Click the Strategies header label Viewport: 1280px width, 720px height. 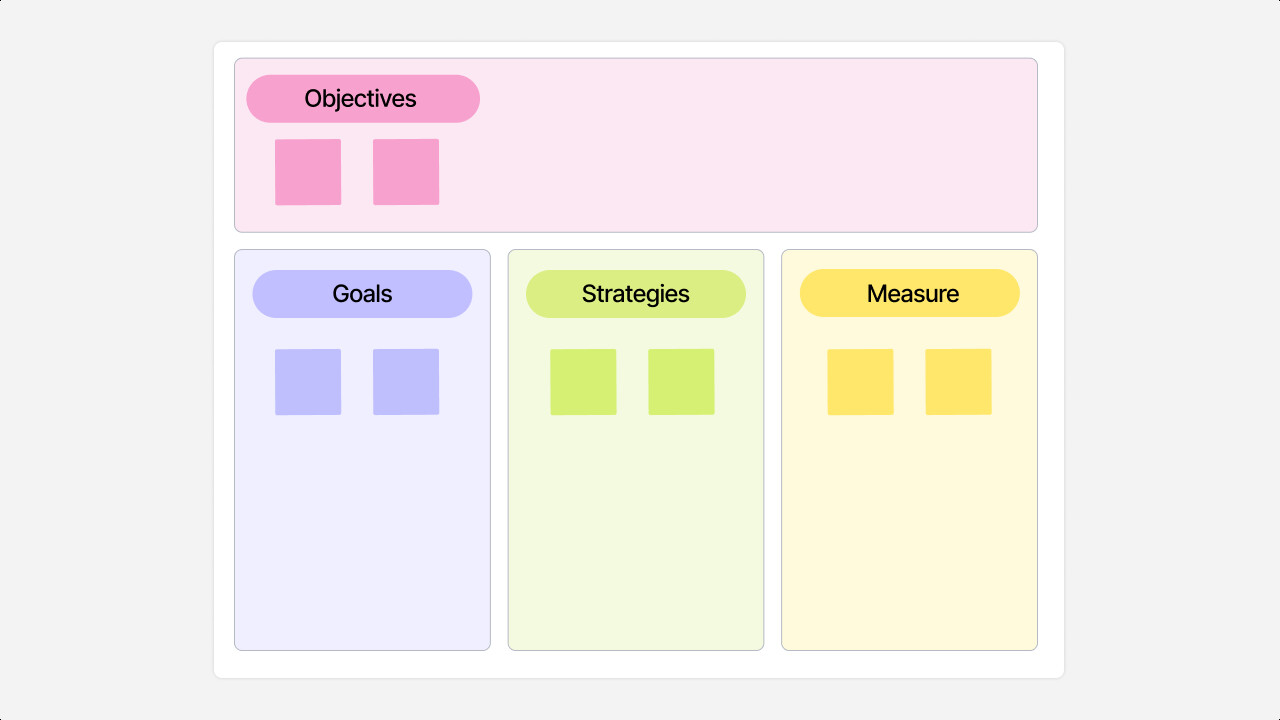[636, 294]
